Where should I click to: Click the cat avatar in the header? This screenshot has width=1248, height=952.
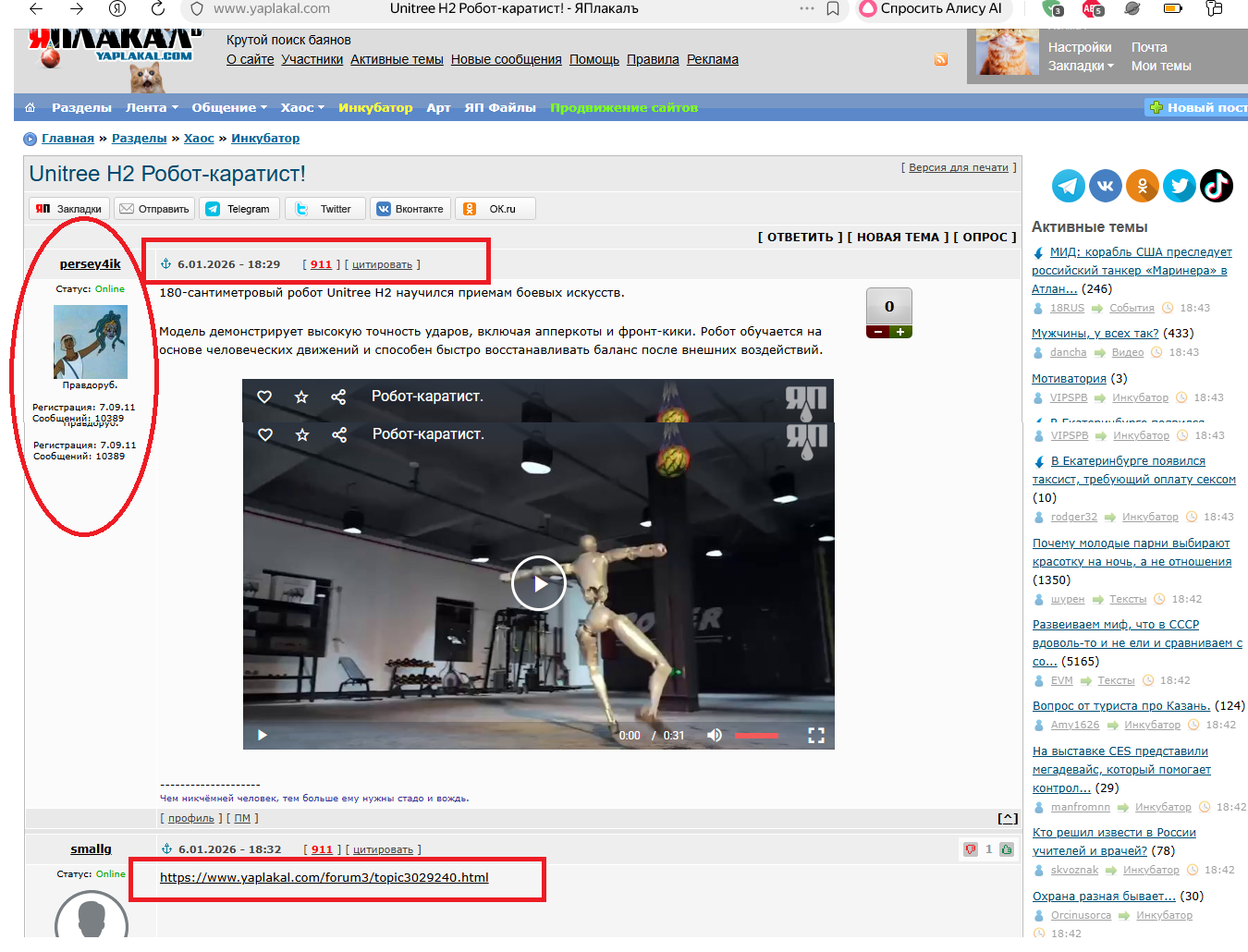click(1008, 52)
